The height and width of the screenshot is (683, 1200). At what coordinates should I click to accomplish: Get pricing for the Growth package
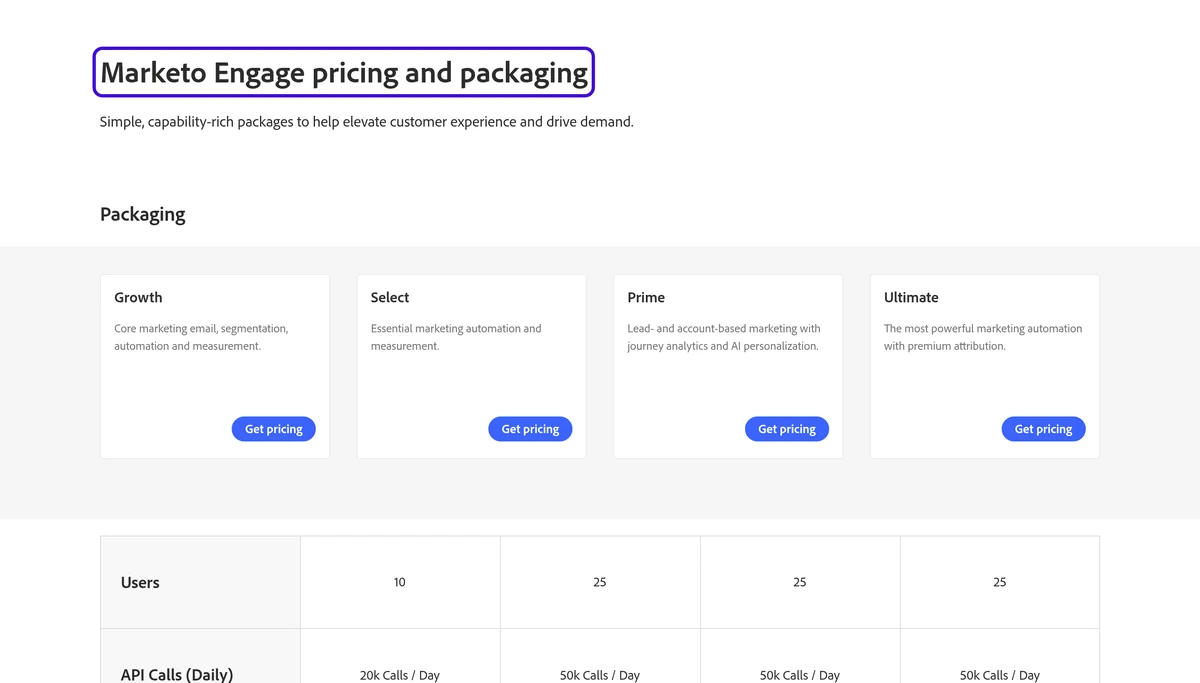[x=273, y=429]
